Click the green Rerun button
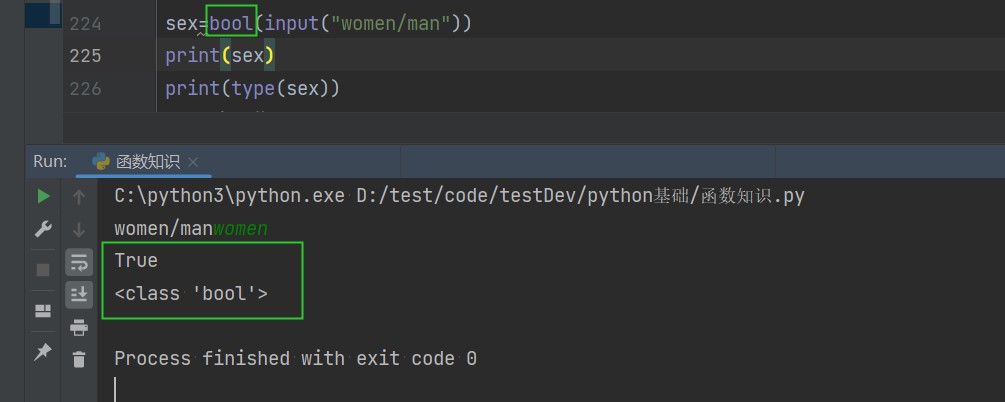Image resolution: width=1005 pixels, height=402 pixels. [x=43, y=196]
